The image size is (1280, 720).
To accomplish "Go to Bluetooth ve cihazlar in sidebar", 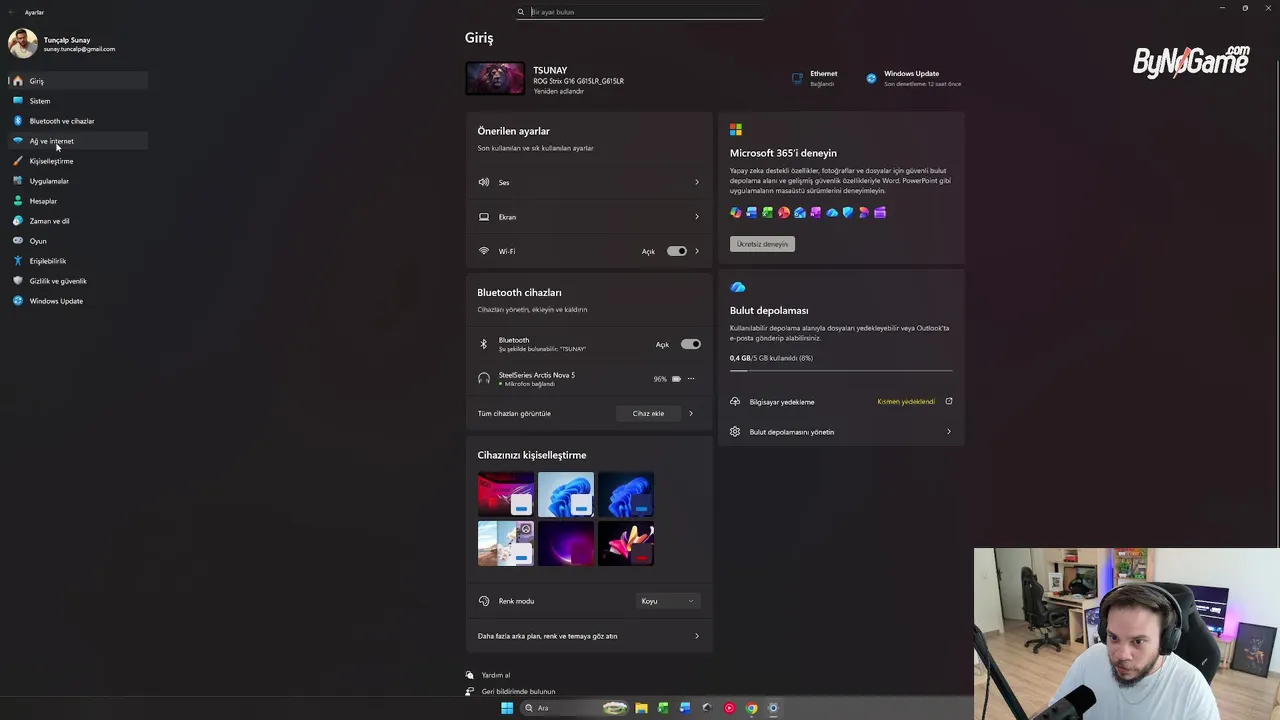I will (78, 121).
